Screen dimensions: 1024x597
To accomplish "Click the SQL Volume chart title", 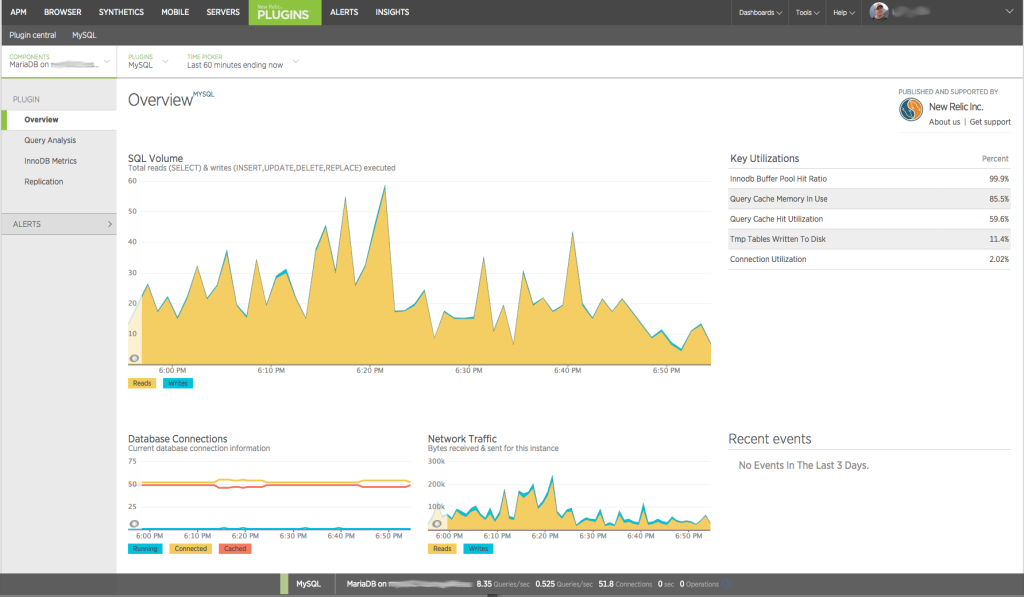I will coord(155,158).
